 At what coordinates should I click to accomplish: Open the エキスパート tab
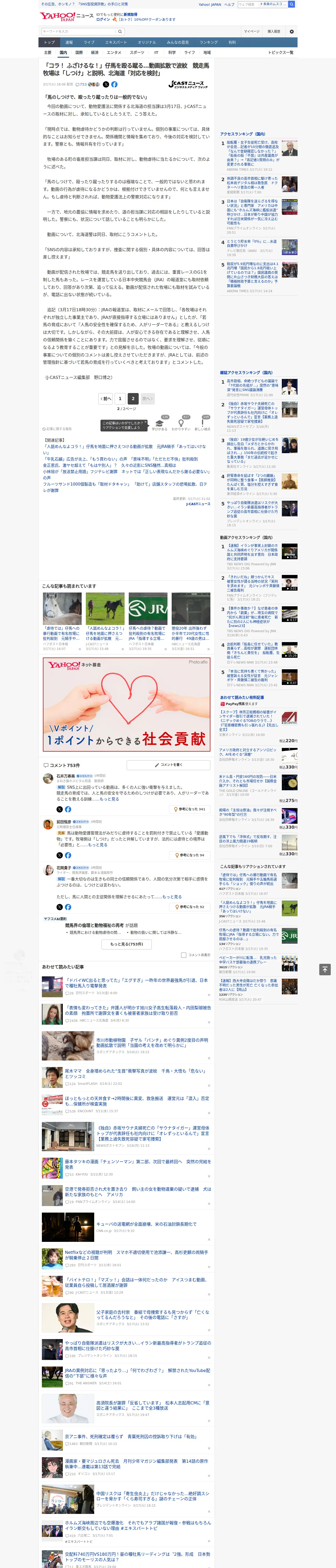[116, 42]
